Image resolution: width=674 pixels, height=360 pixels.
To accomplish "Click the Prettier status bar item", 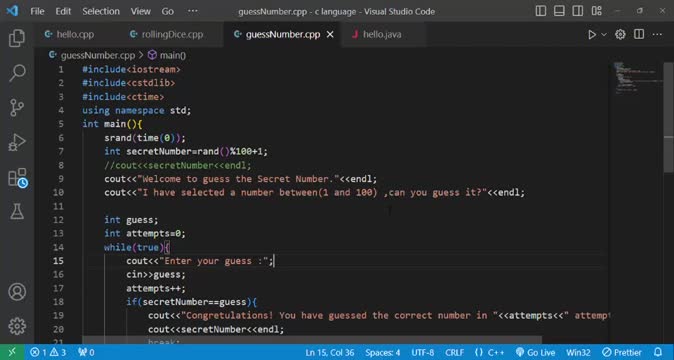I will click(622, 353).
